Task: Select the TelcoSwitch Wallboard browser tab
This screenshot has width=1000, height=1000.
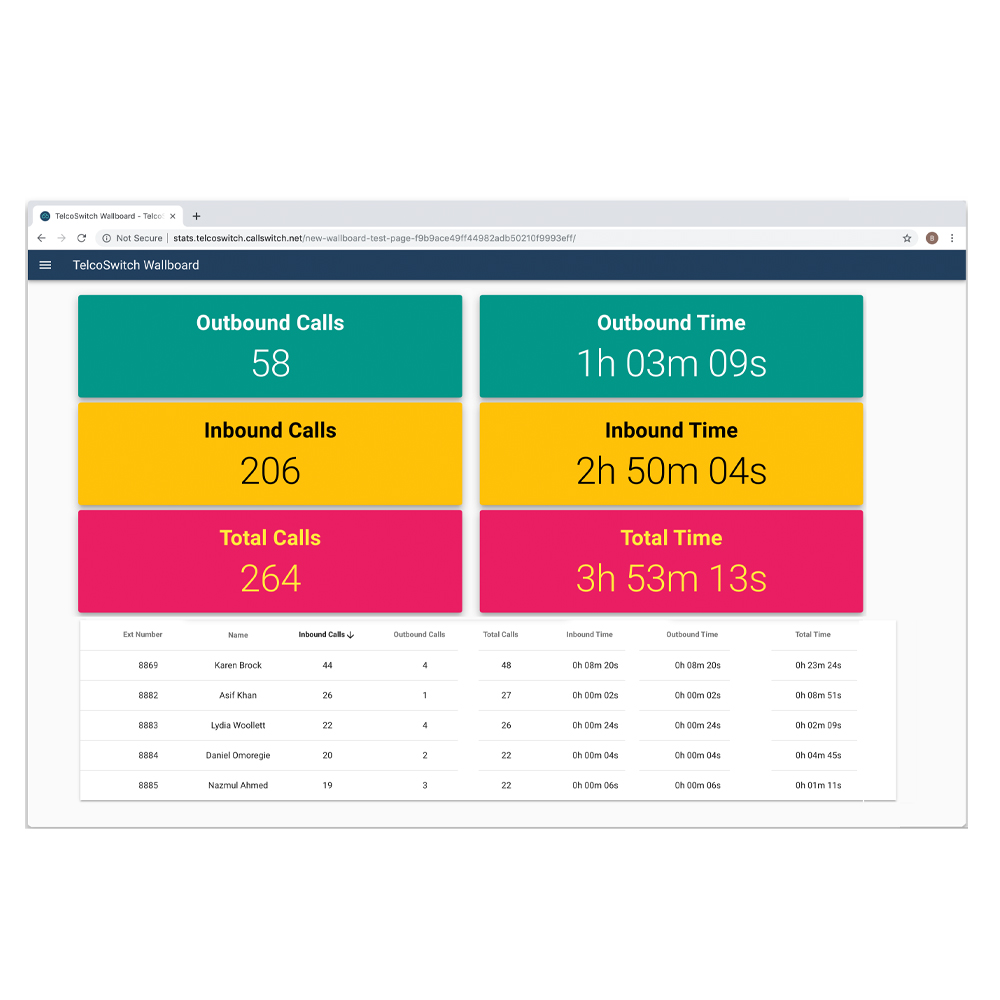Action: pyautogui.click(x=105, y=216)
